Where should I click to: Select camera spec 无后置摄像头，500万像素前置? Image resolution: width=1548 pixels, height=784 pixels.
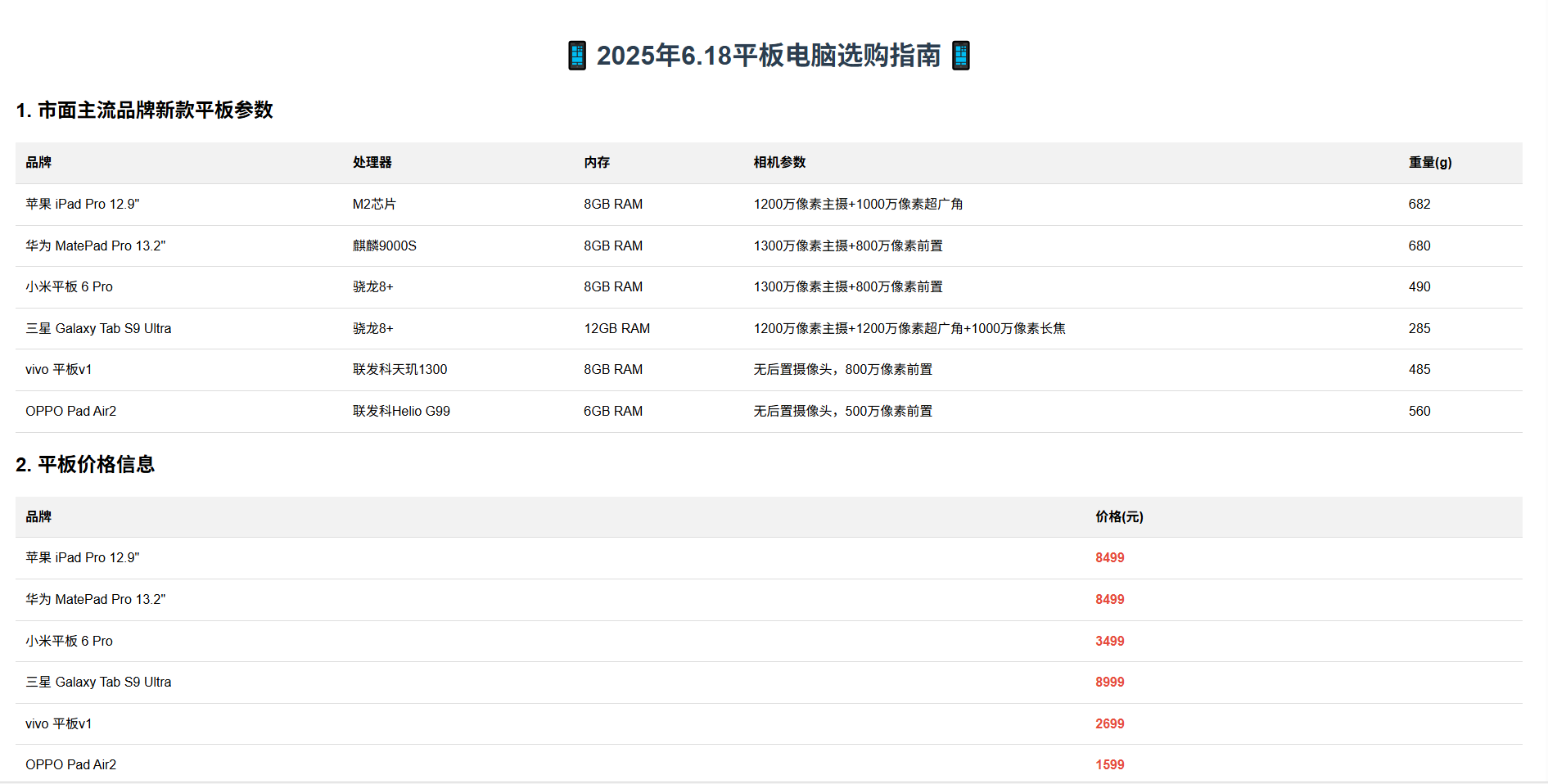pyautogui.click(x=843, y=411)
